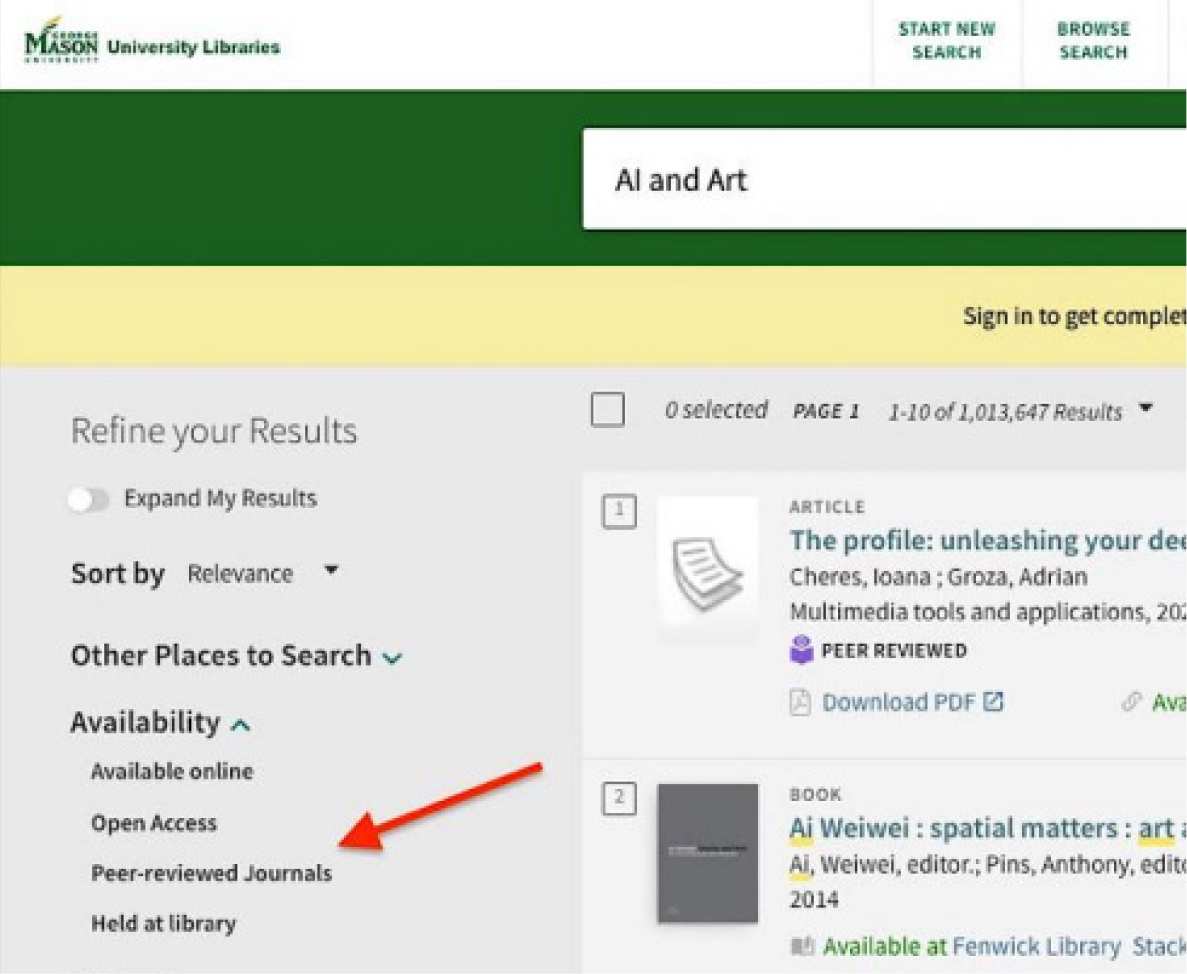The width and height of the screenshot is (1187, 974).
Task: Open Sort by Relevance dropdown
Action: [262, 574]
